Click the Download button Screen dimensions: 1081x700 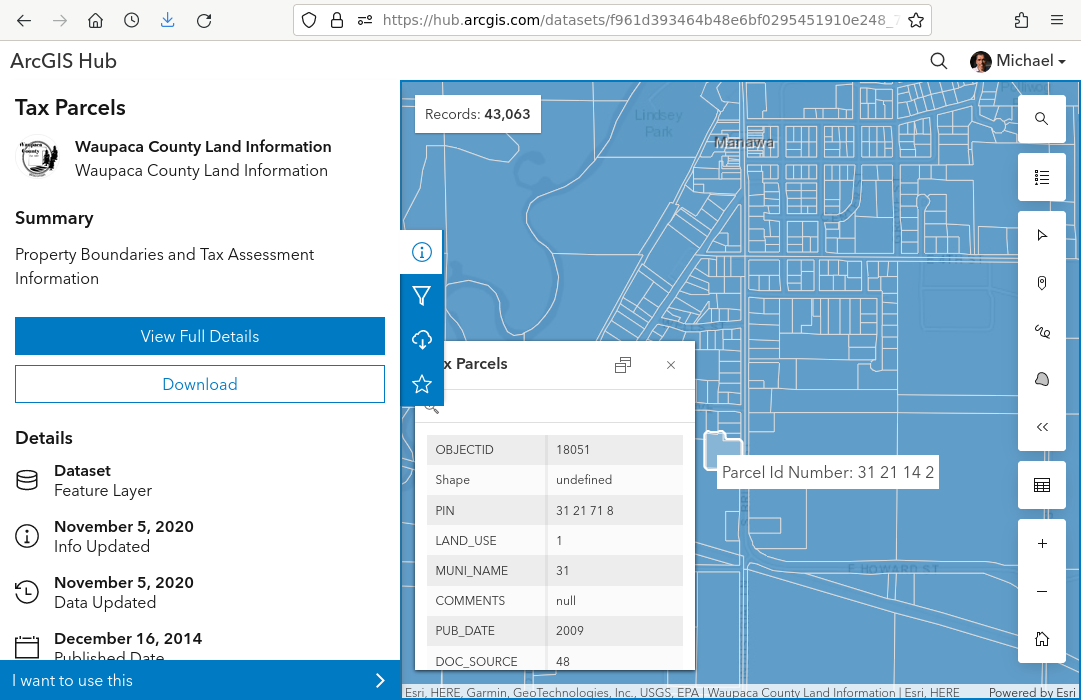[200, 384]
